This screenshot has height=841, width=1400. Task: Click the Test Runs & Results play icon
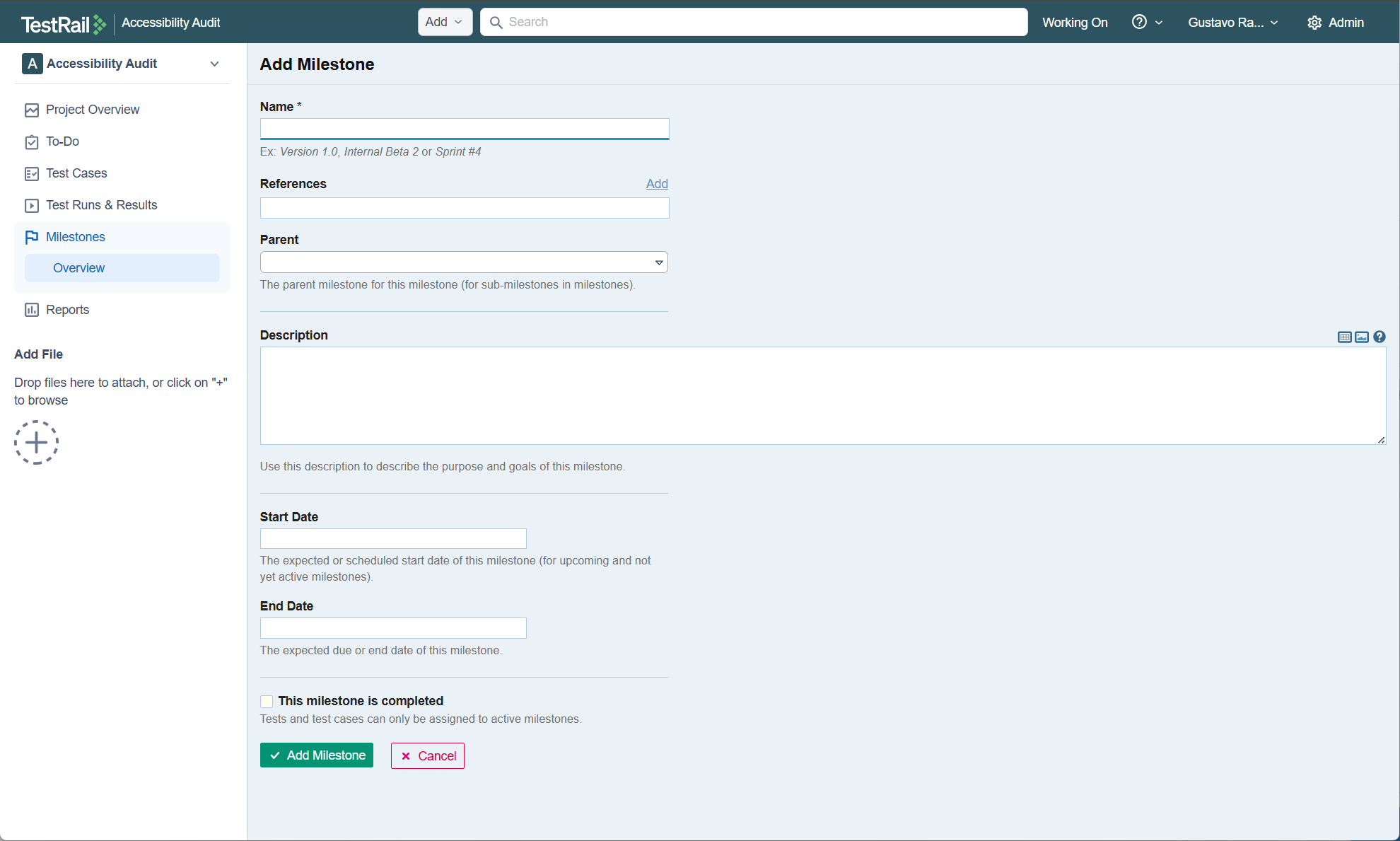(32, 206)
